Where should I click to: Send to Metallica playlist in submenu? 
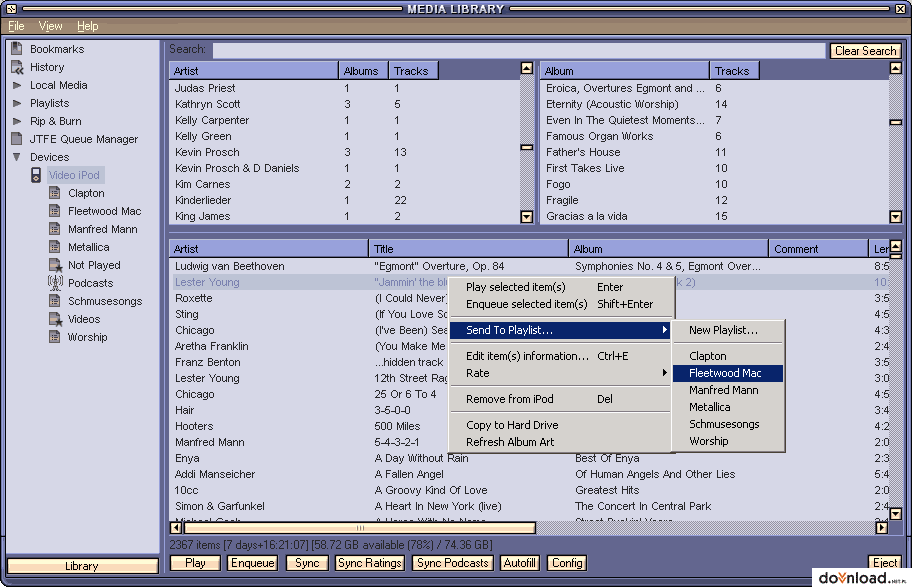click(x=728, y=407)
